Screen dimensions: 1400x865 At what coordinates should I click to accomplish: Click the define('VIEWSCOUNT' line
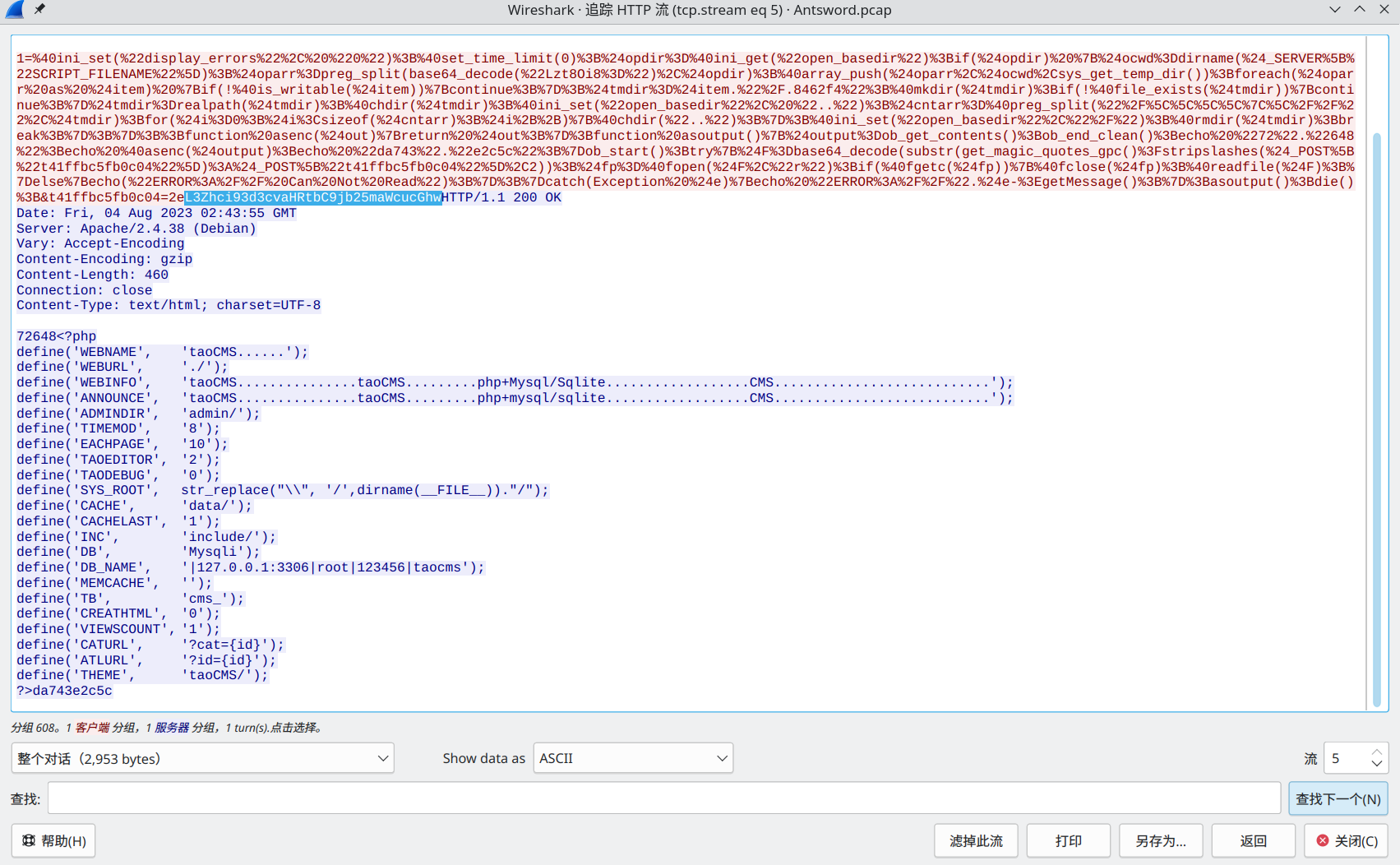(118, 629)
